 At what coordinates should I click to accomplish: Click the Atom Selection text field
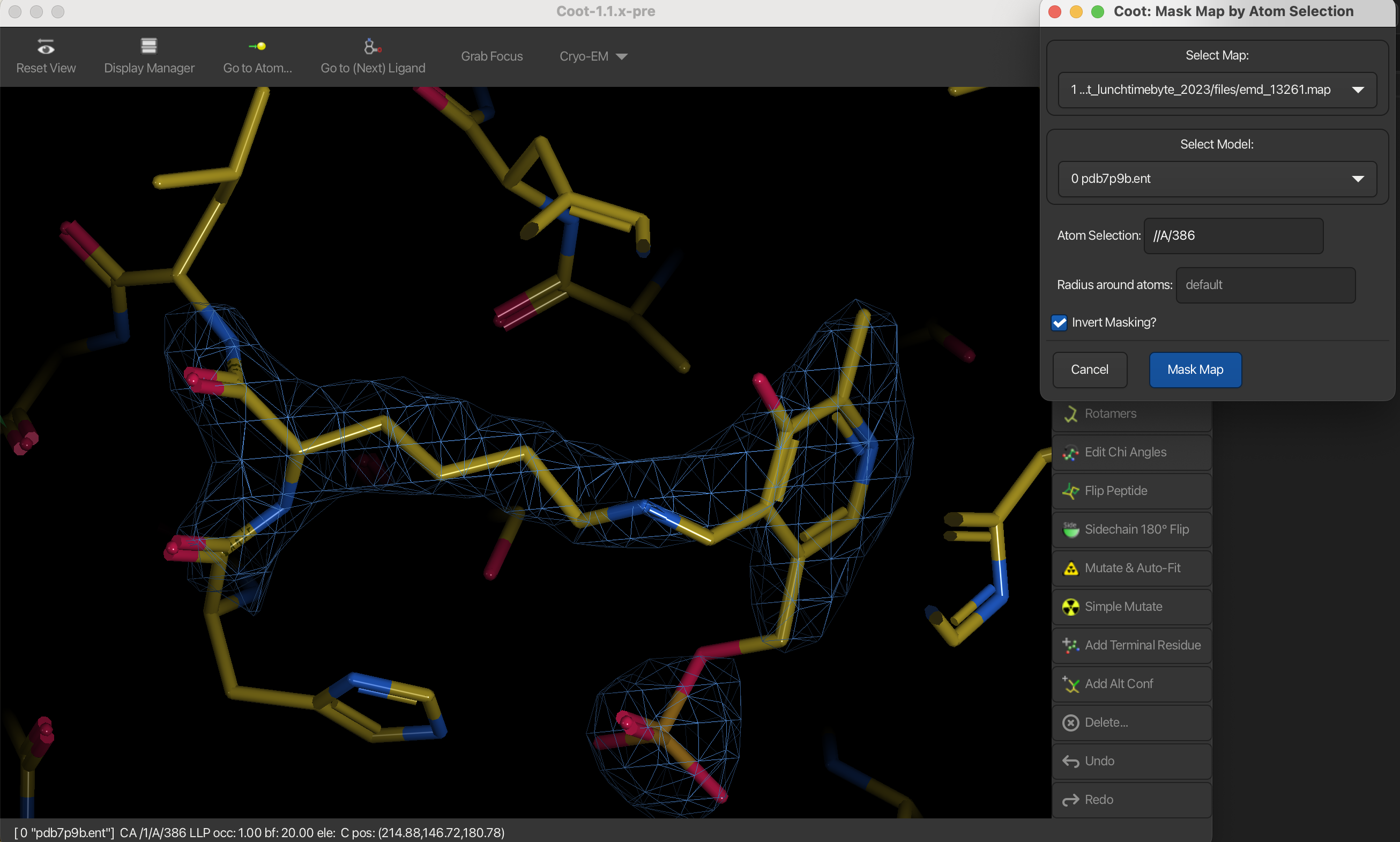tap(1233, 235)
